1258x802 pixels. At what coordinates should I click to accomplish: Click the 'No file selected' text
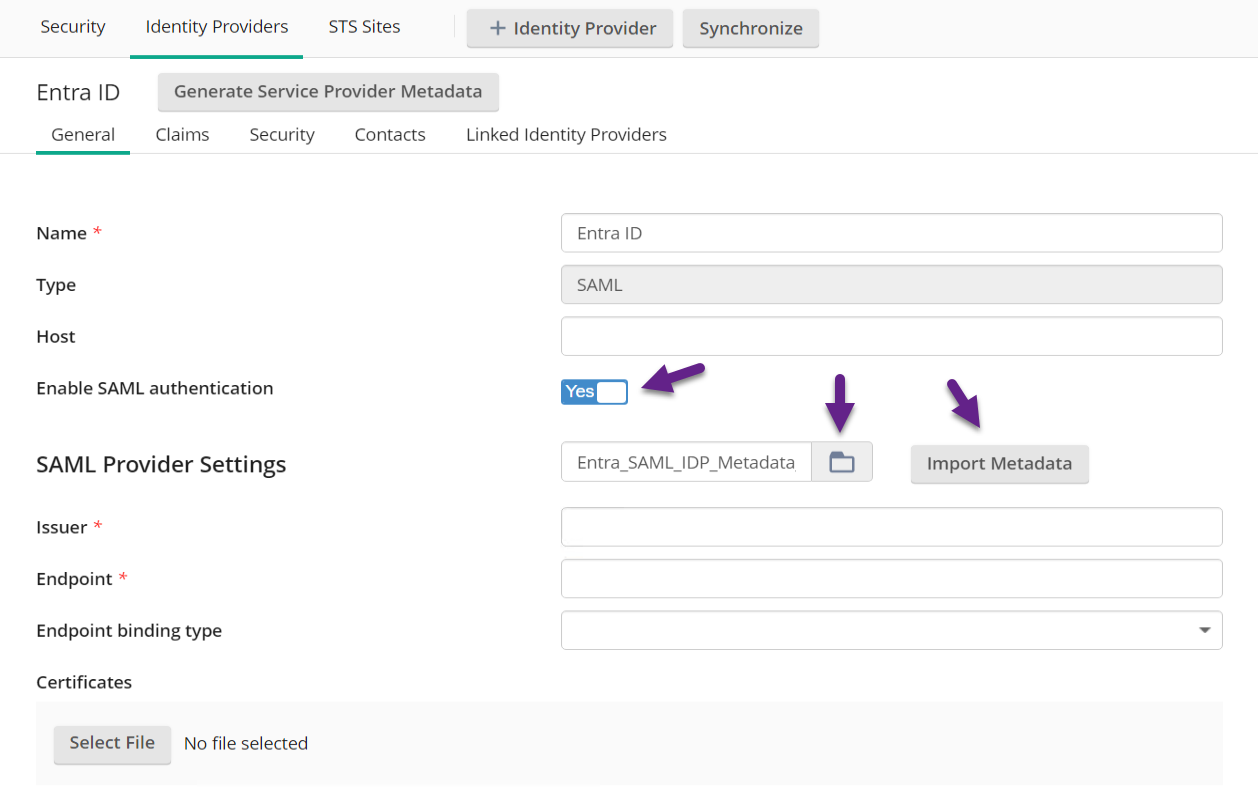246,743
